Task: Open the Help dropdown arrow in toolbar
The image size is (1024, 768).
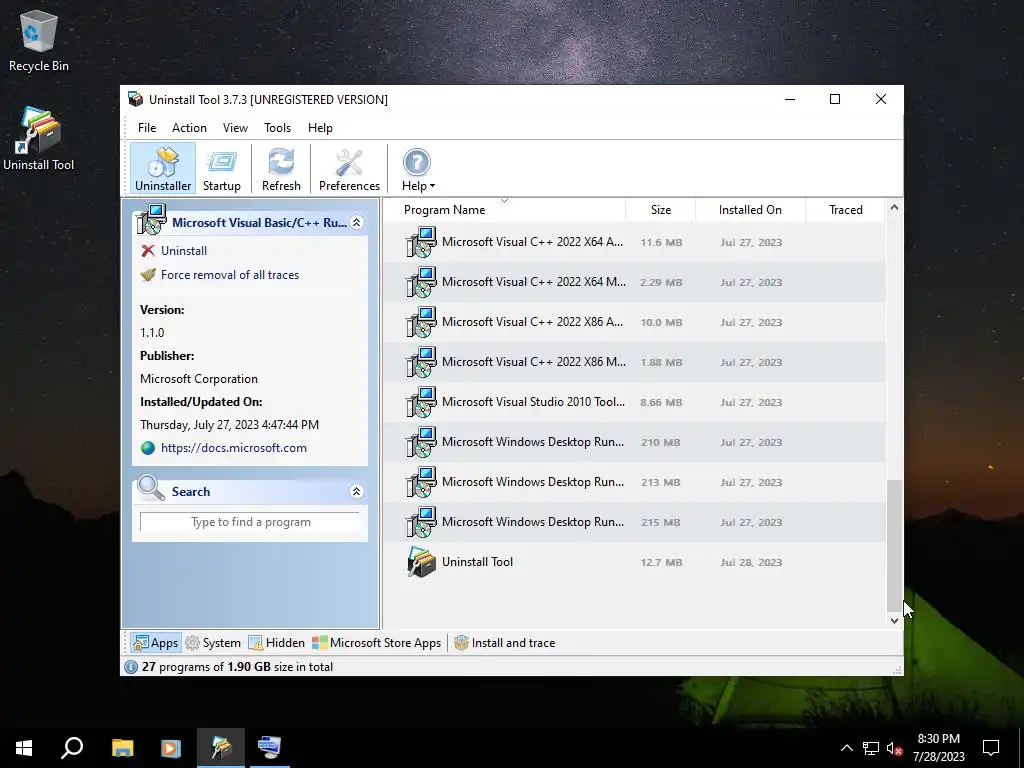Action: pos(432,186)
